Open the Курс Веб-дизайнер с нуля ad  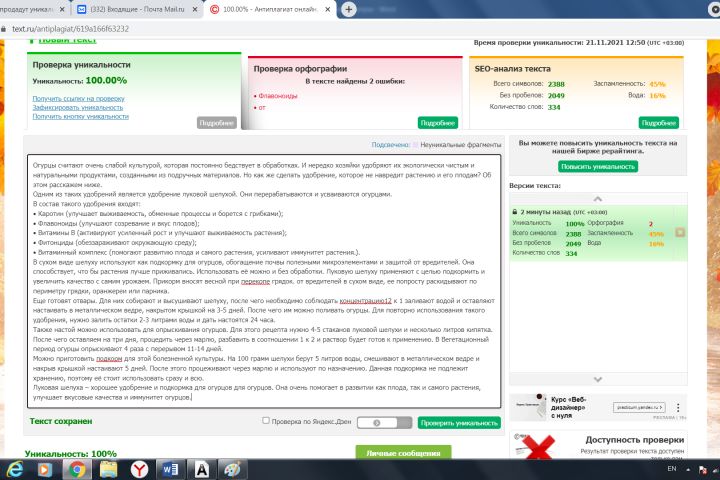tap(568, 407)
